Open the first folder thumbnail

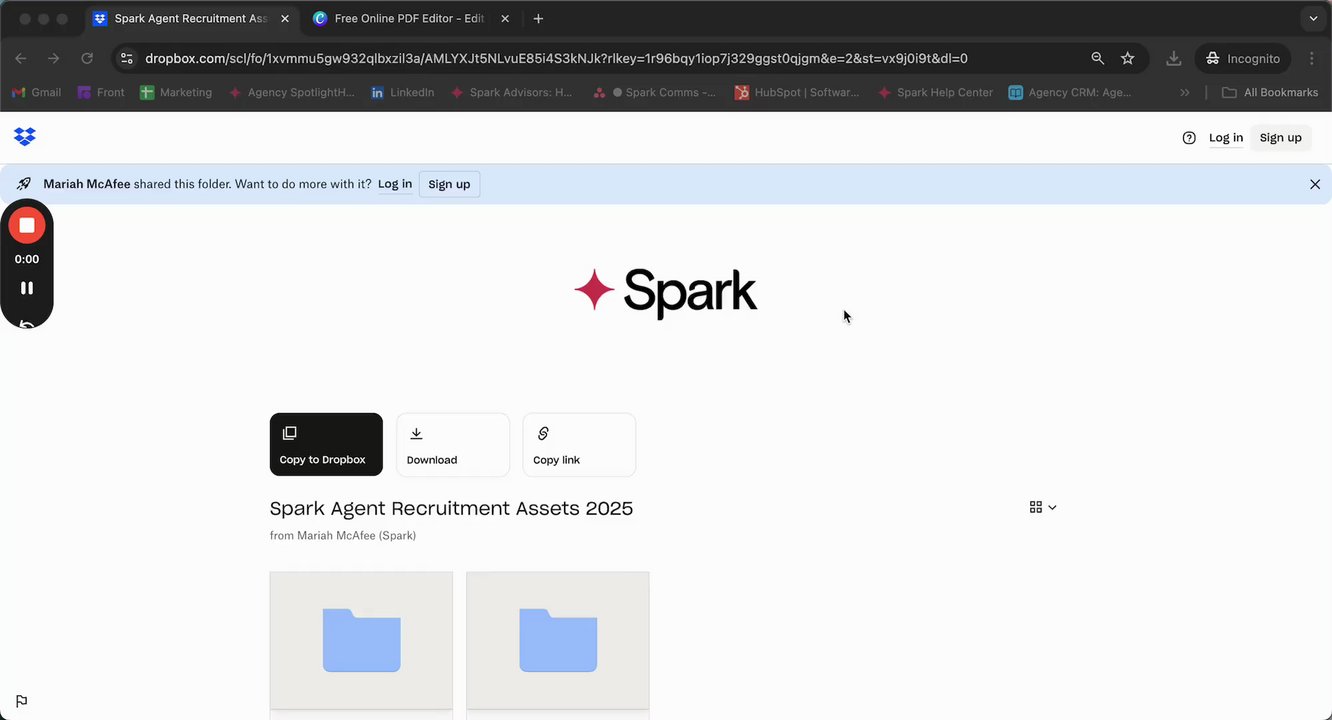tap(361, 640)
